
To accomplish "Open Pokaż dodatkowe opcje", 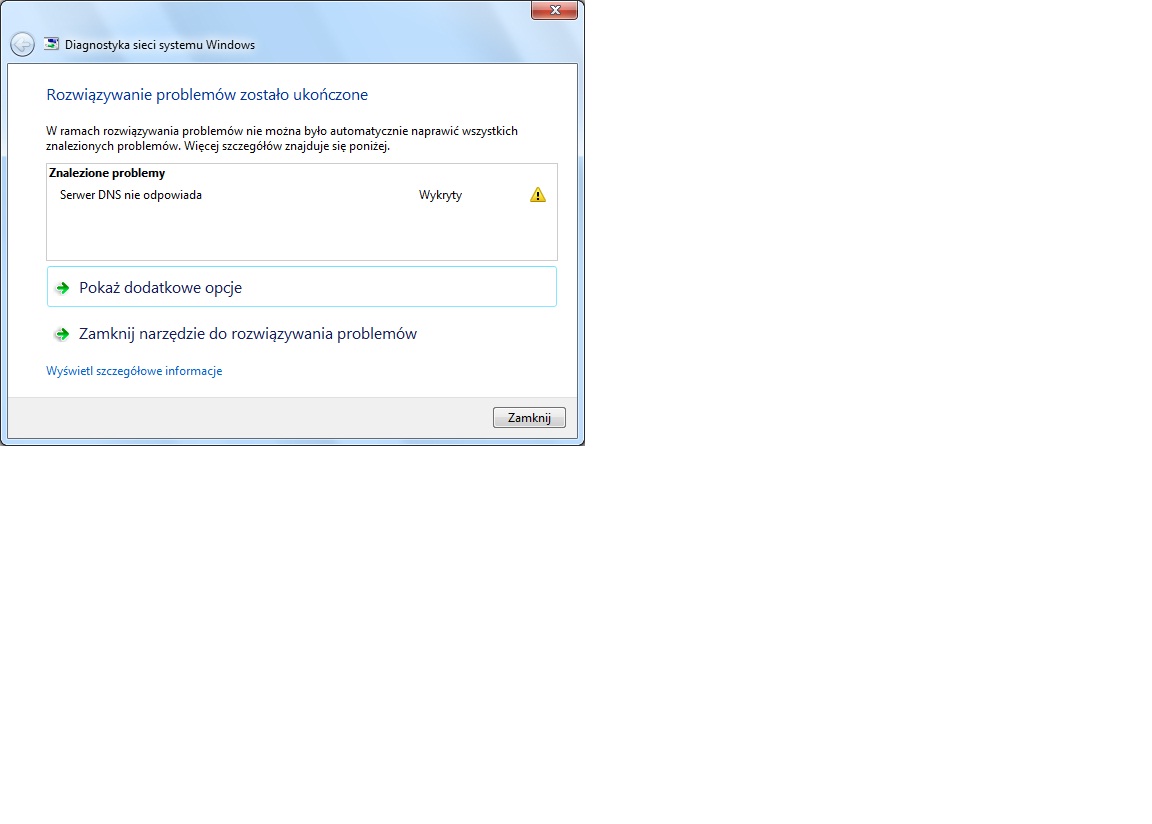I will [302, 286].
